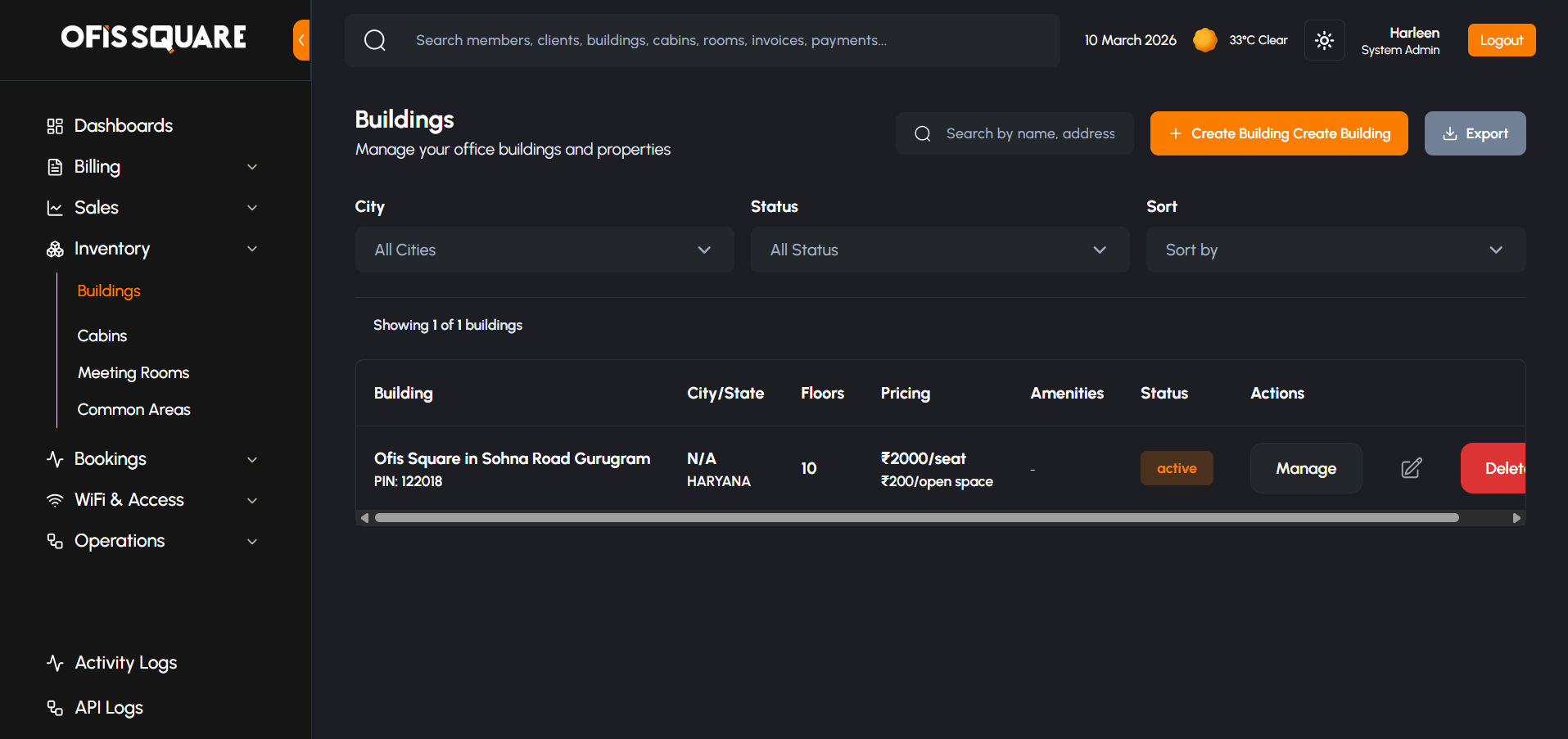Expand the Billing menu chevron
The image size is (1568, 739).
(x=252, y=167)
